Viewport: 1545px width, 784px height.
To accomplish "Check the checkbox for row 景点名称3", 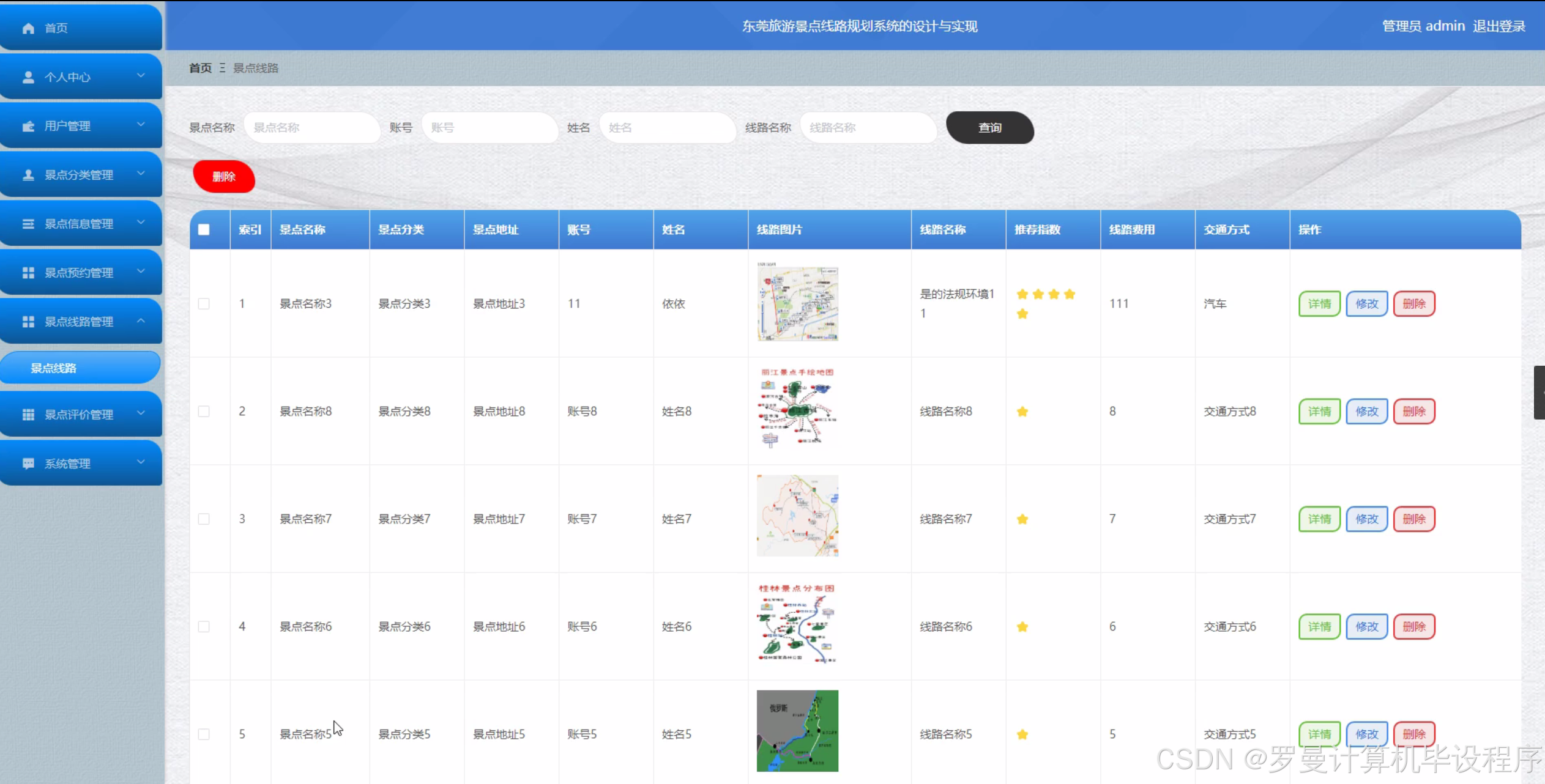I will [204, 304].
